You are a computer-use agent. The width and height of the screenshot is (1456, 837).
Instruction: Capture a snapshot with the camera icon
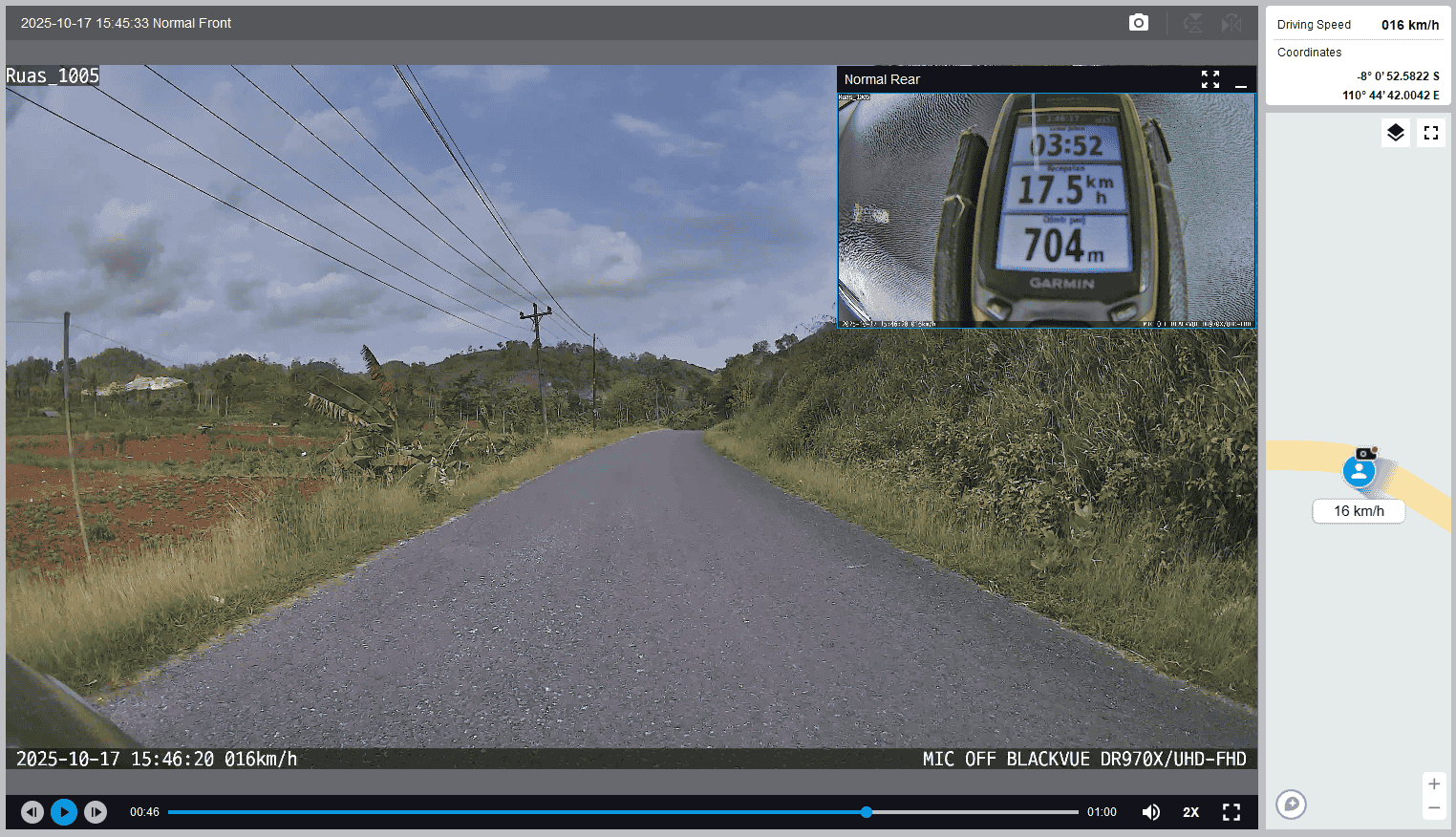point(1138,23)
